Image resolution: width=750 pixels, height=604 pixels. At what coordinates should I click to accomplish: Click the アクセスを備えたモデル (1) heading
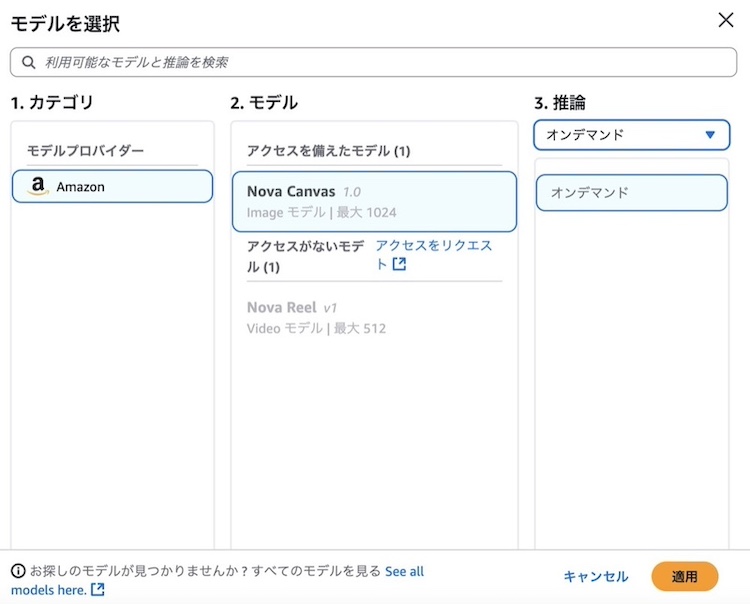[329, 151]
